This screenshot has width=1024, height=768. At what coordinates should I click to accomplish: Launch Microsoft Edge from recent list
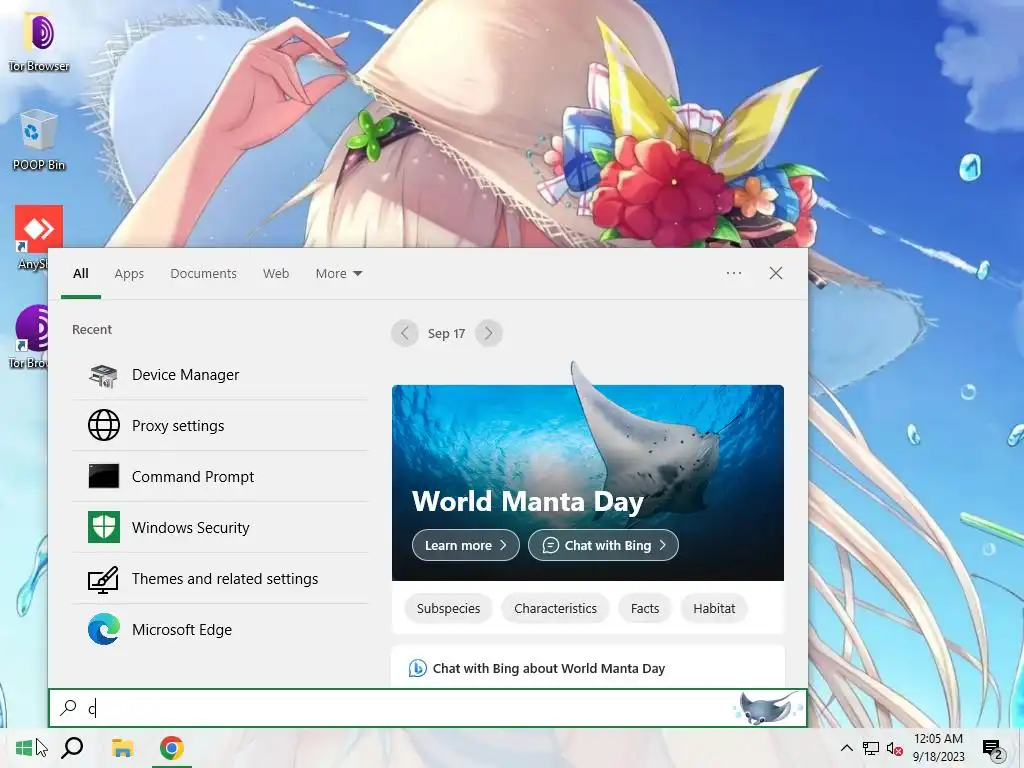tap(220, 630)
